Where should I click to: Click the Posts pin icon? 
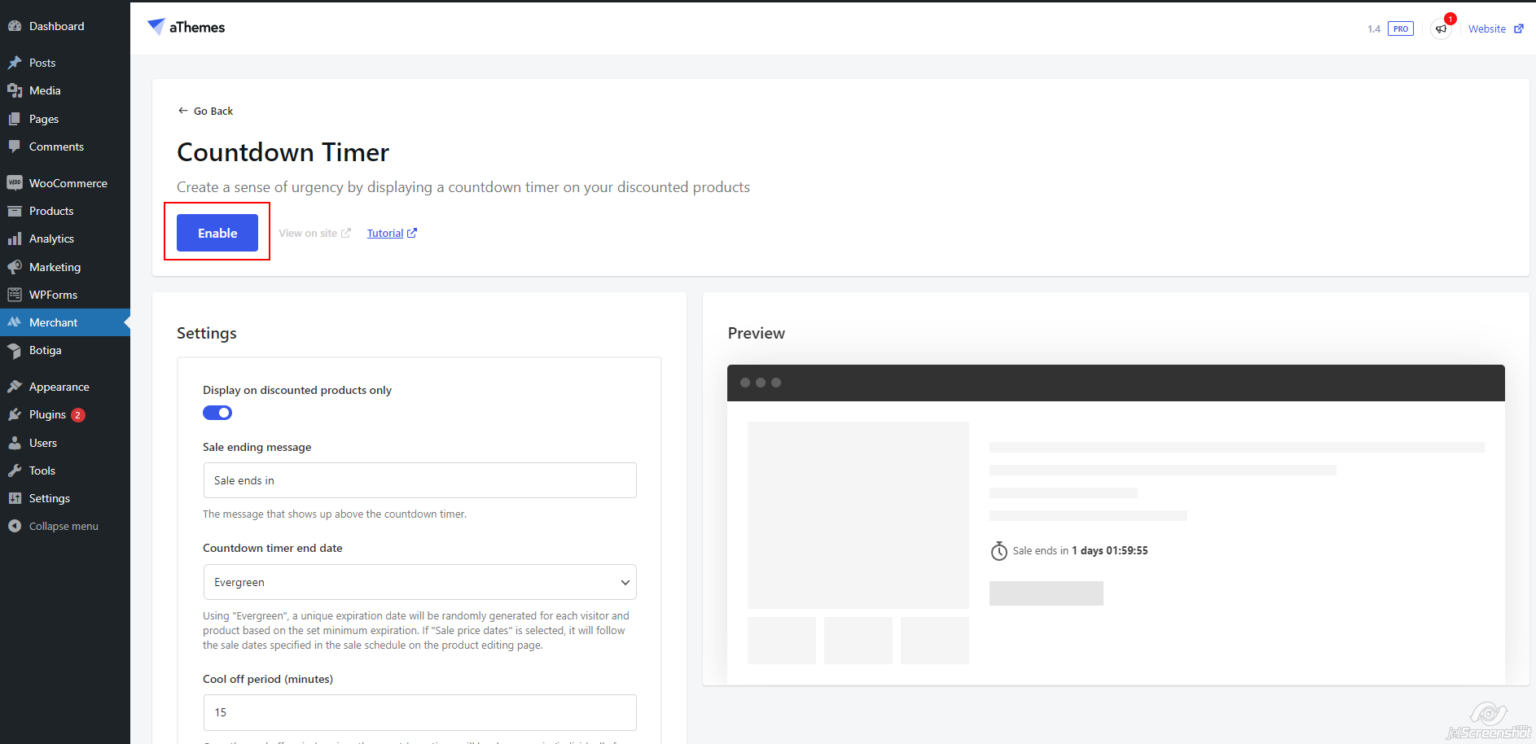[x=14, y=63]
